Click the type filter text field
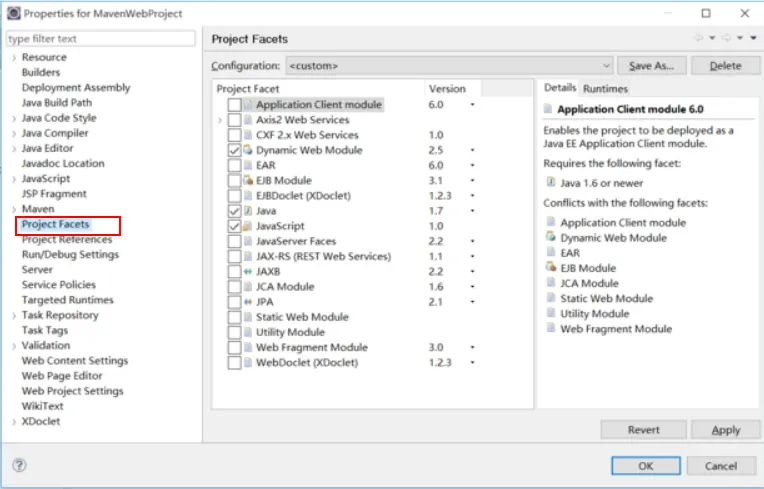The width and height of the screenshot is (764, 489). click(101, 38)
